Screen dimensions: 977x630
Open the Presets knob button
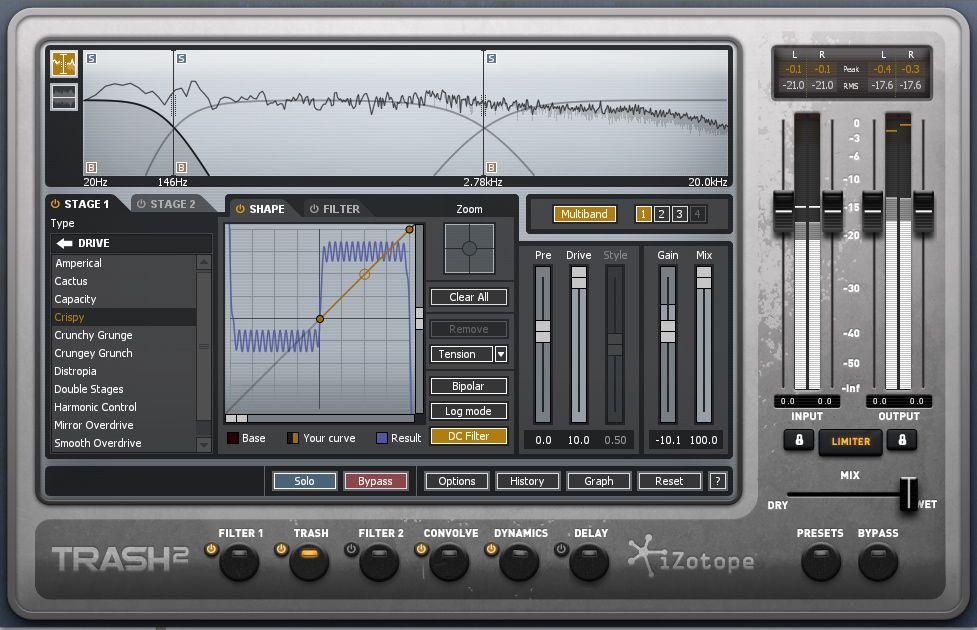pyautogui.click(x=821, y=561)
